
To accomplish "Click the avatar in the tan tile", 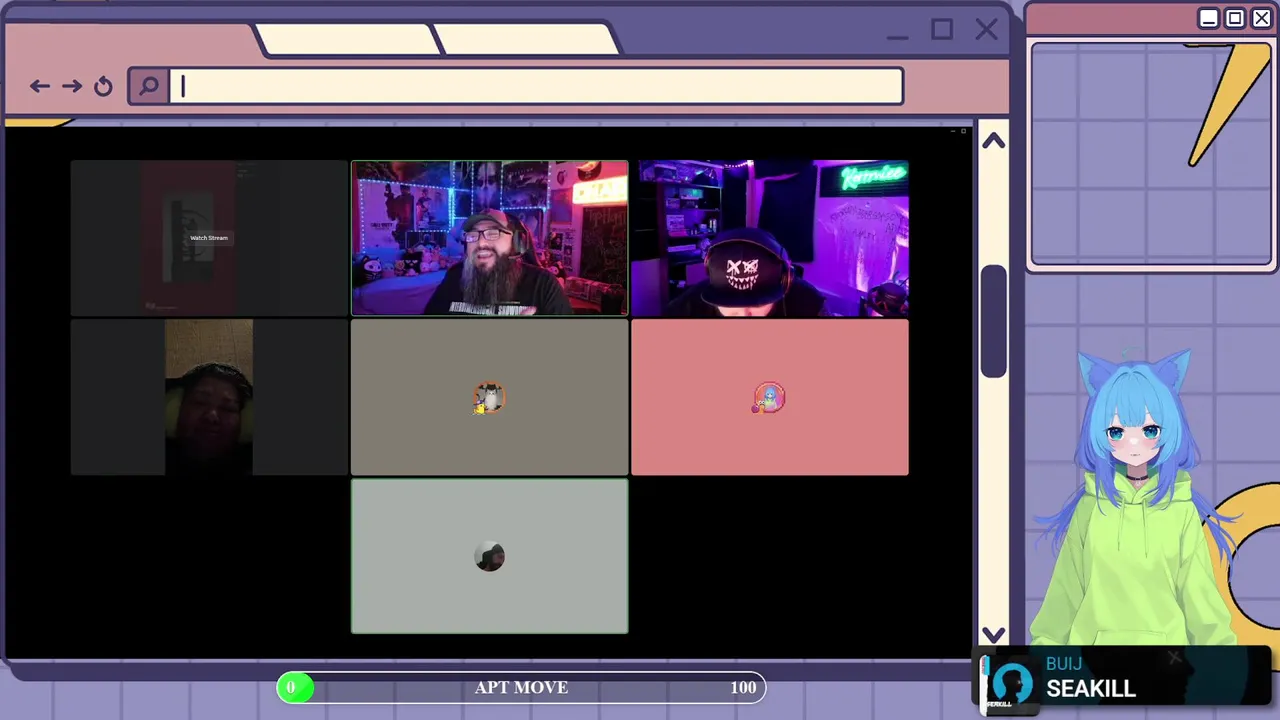I will click(489, 398).
